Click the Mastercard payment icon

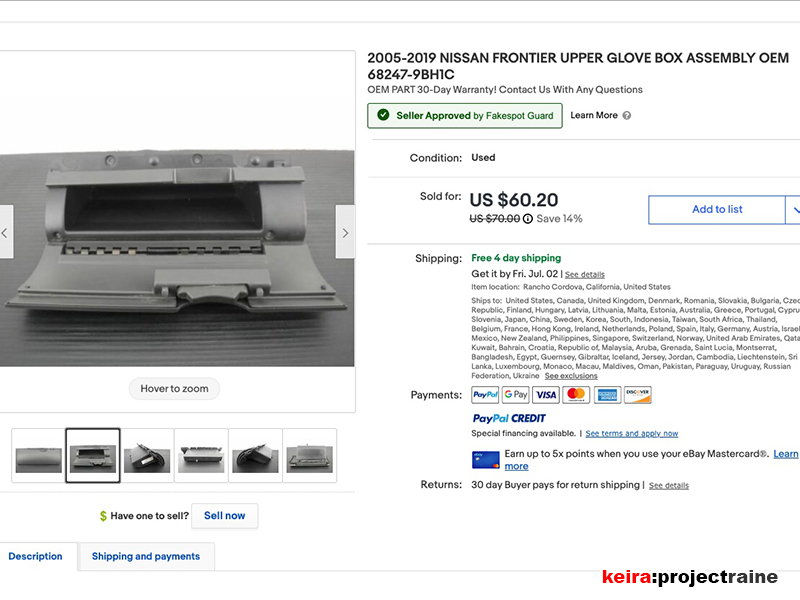[576, 395]
